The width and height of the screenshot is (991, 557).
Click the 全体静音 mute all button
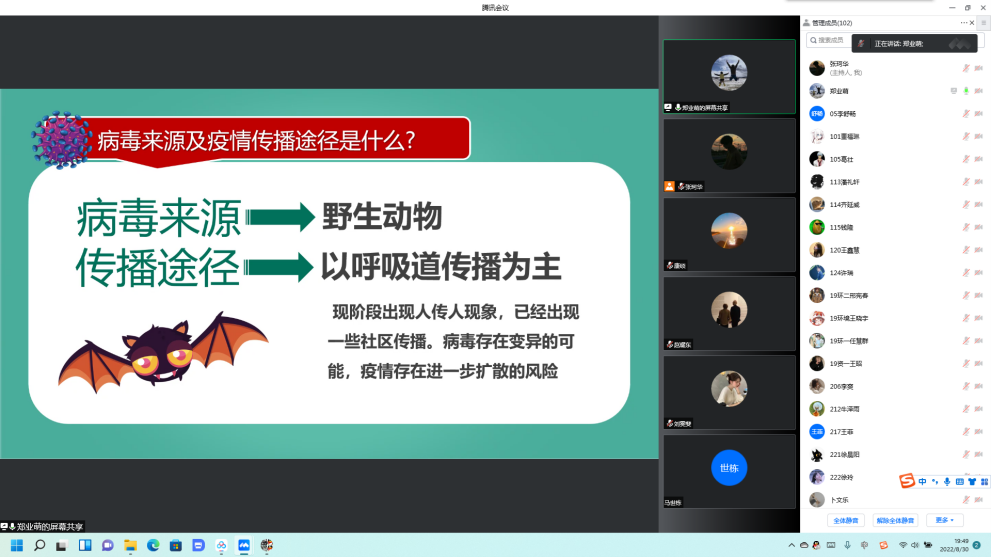[845, 520]
